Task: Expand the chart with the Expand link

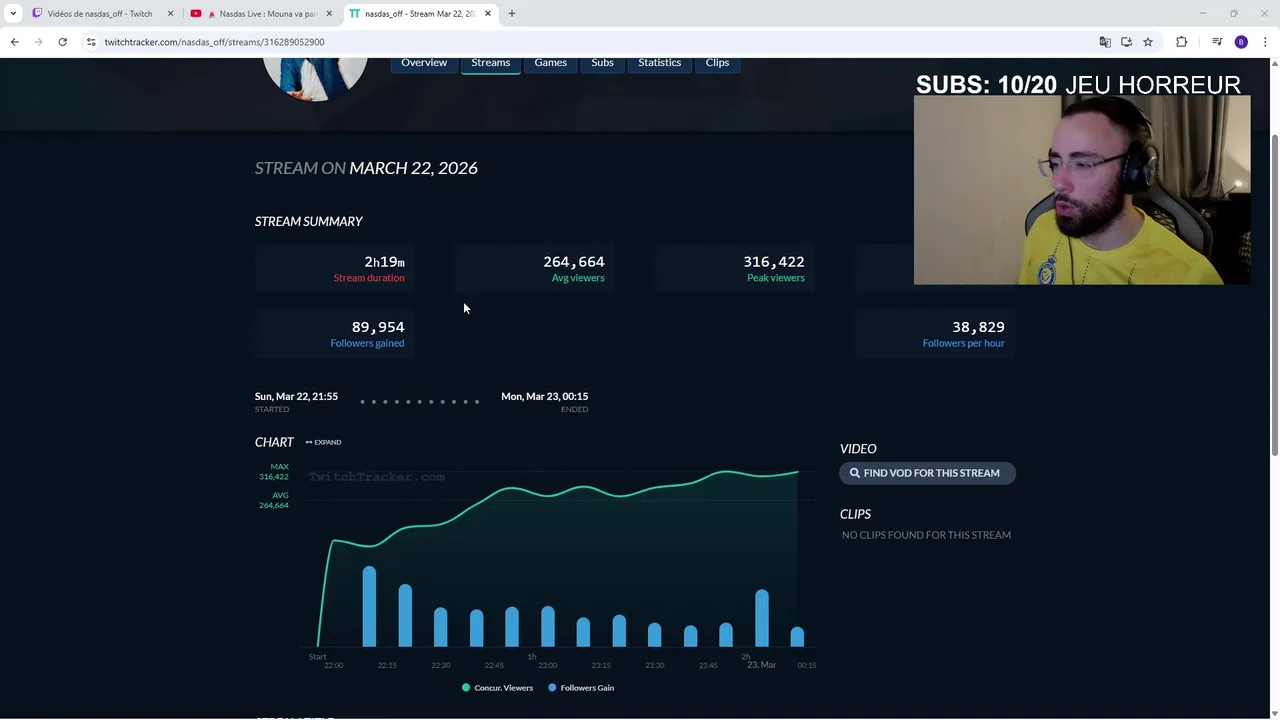Action: [324, 442]
